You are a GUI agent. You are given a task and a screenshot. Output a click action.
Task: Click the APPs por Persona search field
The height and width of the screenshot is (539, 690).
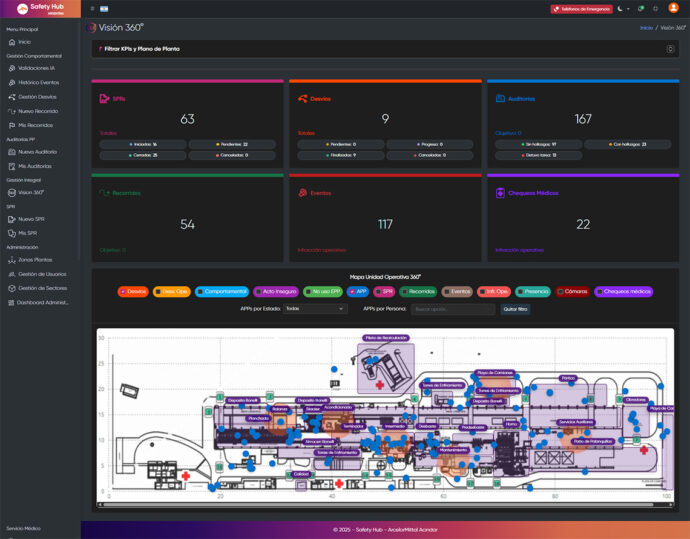click(453, 309)
